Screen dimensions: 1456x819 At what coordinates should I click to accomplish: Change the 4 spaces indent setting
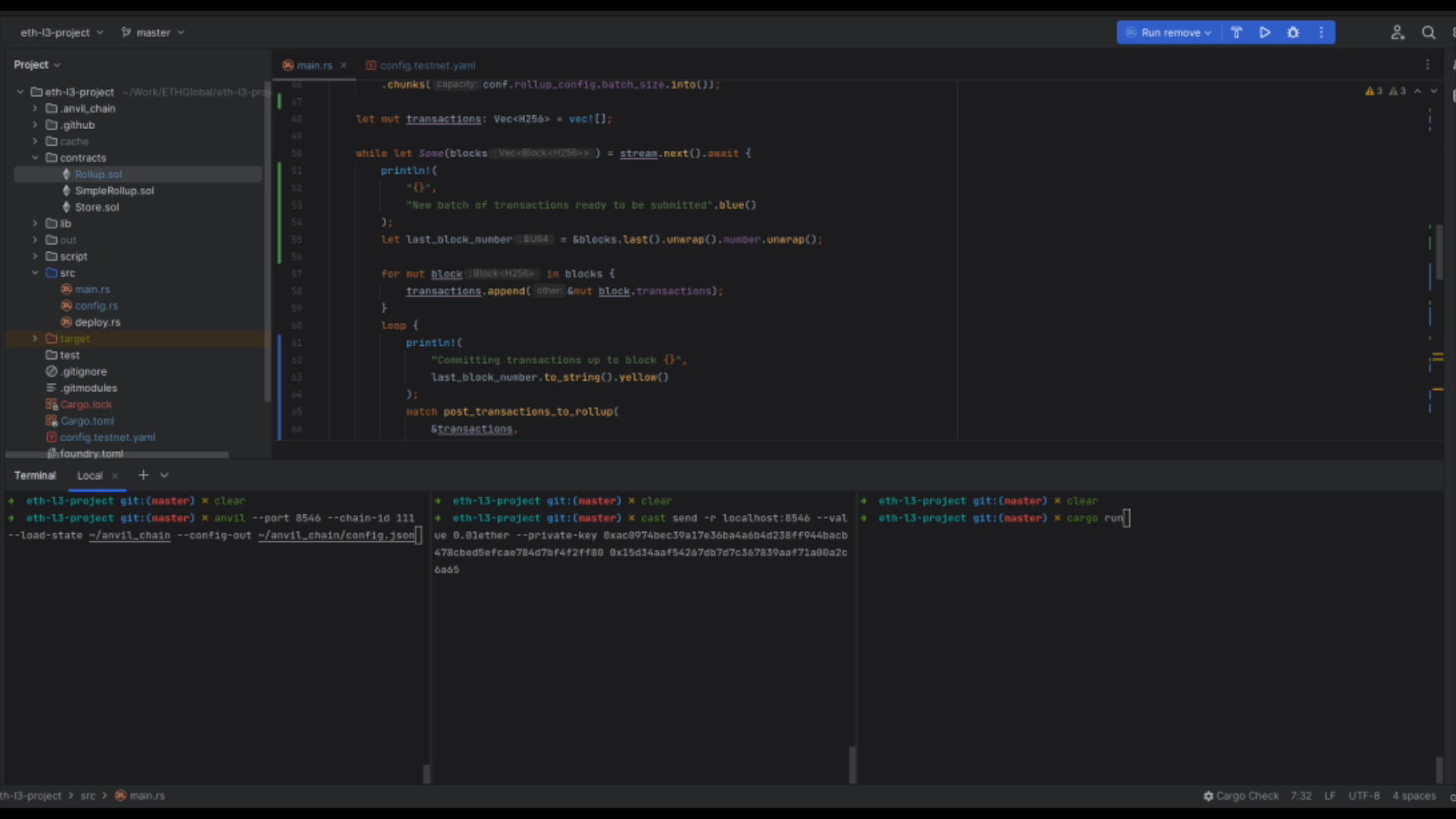click(1414, 796)
